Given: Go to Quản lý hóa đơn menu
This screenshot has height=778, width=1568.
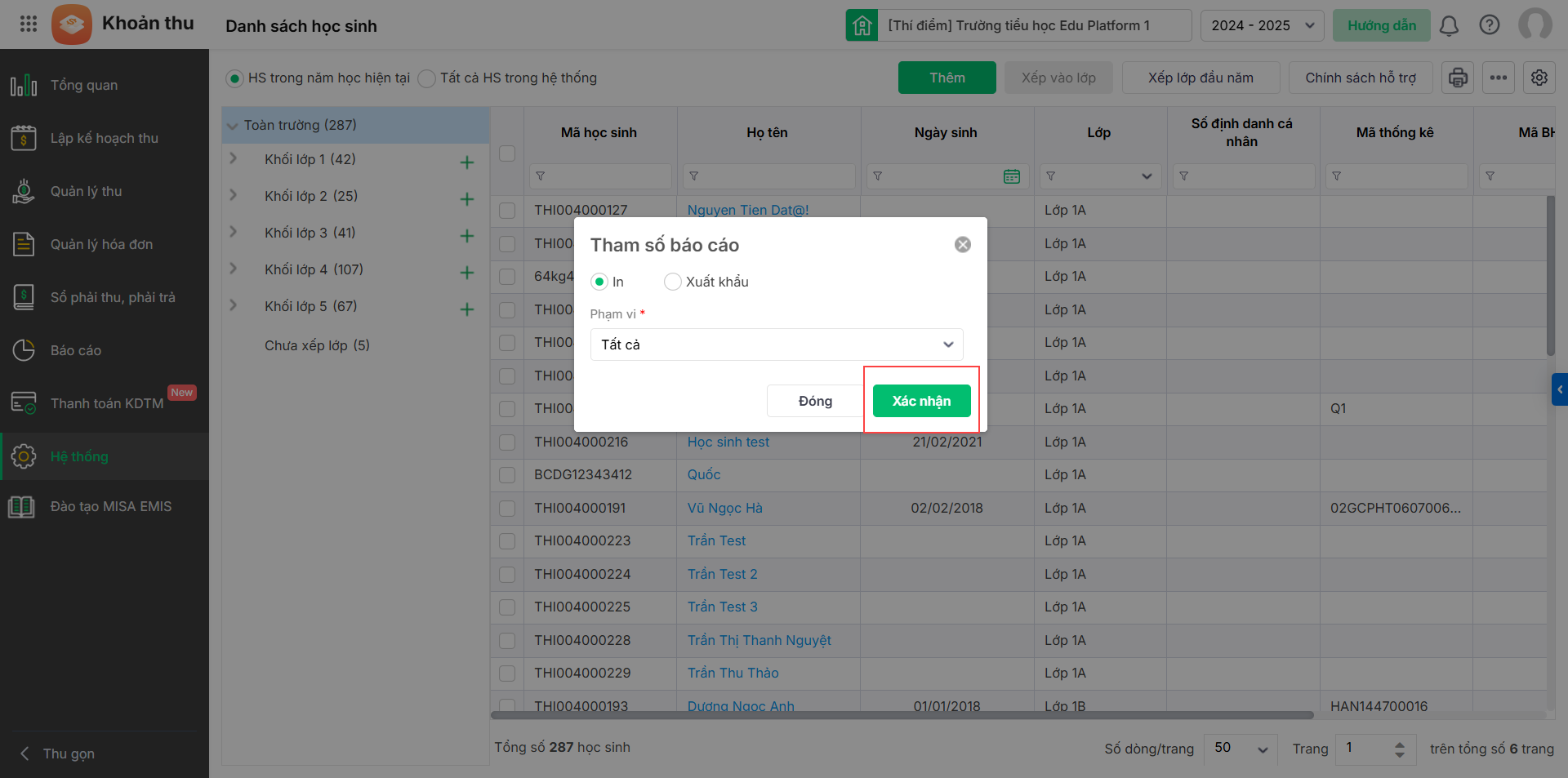Looking at the screenshot, I should click(x=101, y=244).
